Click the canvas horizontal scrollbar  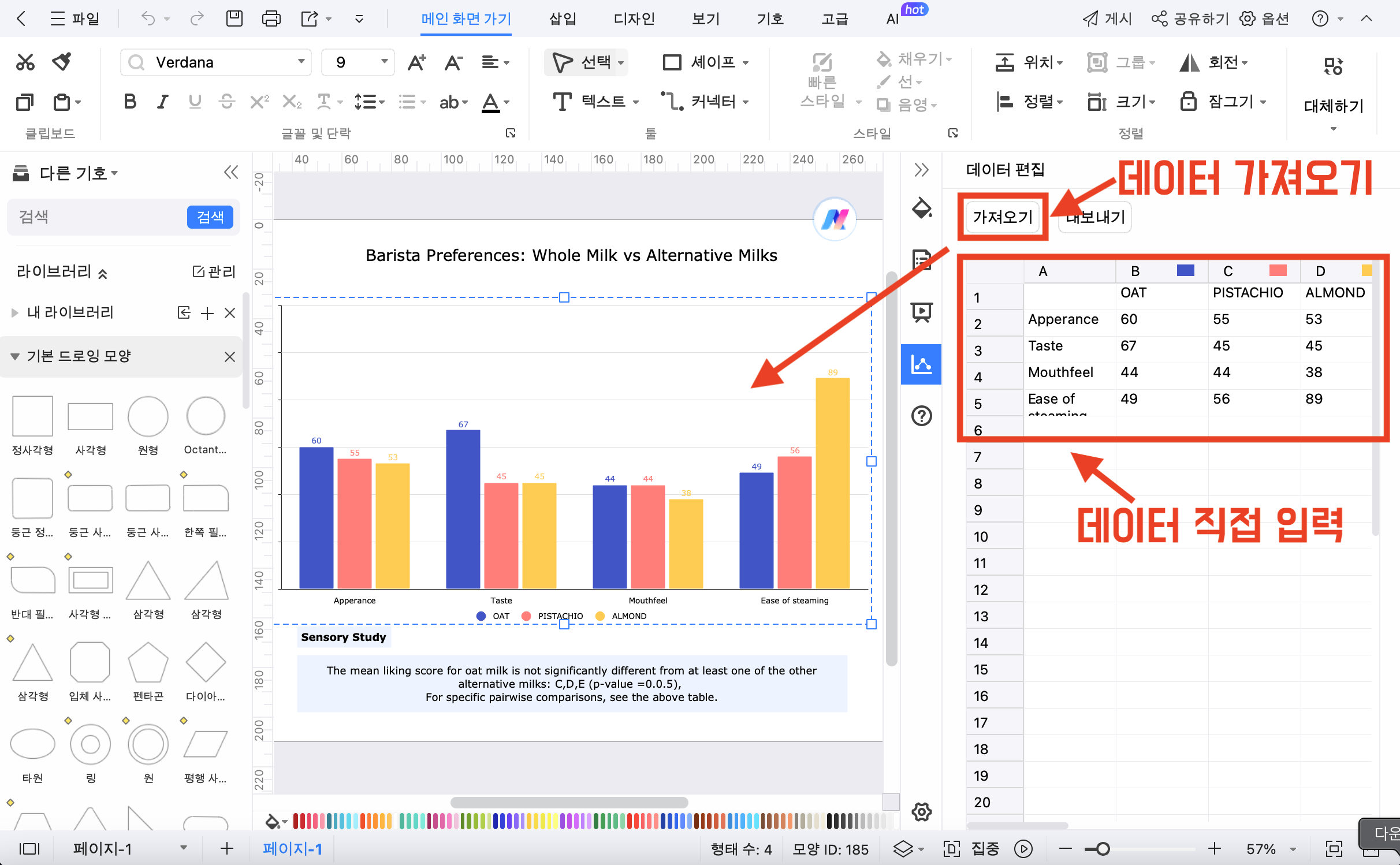pyautogui.click(x=569, y=803)
